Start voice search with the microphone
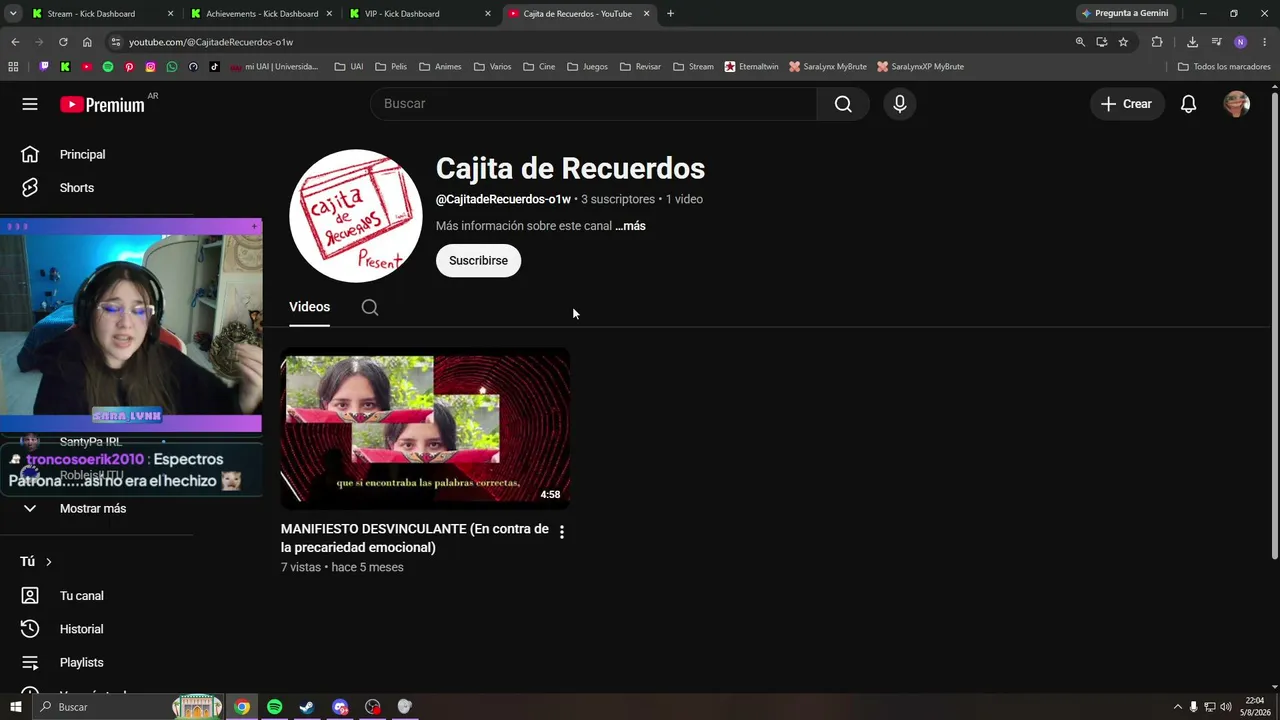This screenshot has width=1280, height=720. pos(900,104)
